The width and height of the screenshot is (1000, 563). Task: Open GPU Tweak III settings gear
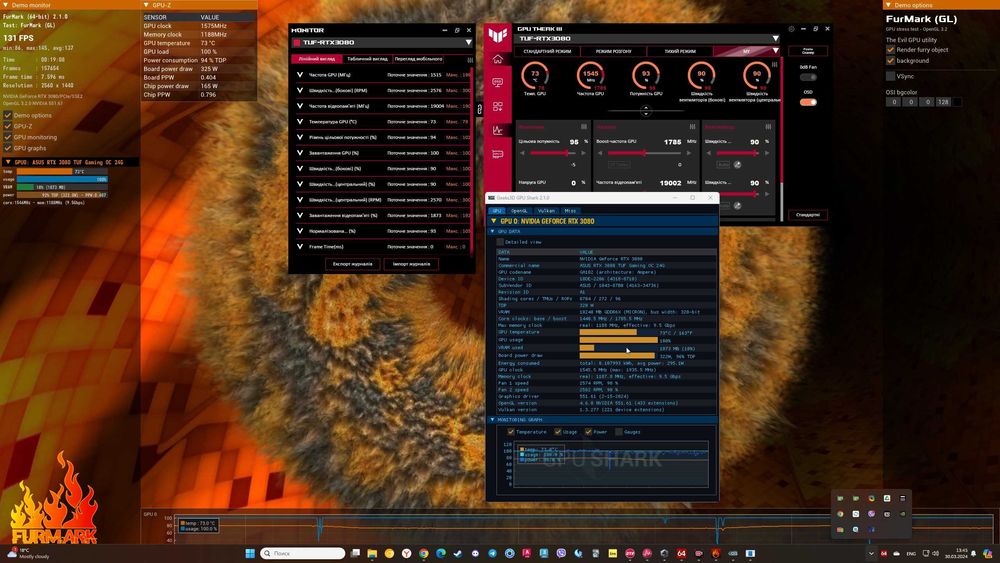[791, 29]
